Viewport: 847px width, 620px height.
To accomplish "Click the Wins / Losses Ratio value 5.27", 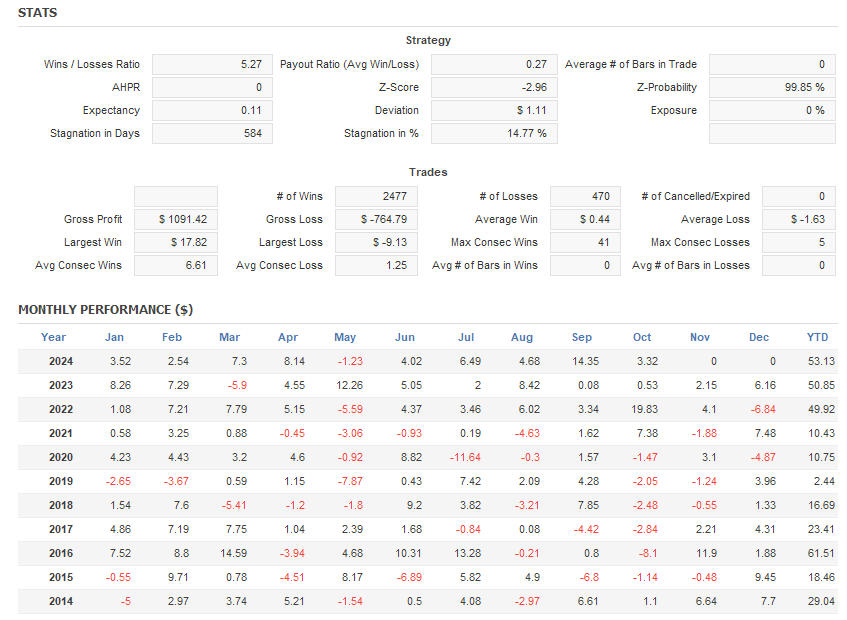I will [212, 64].
